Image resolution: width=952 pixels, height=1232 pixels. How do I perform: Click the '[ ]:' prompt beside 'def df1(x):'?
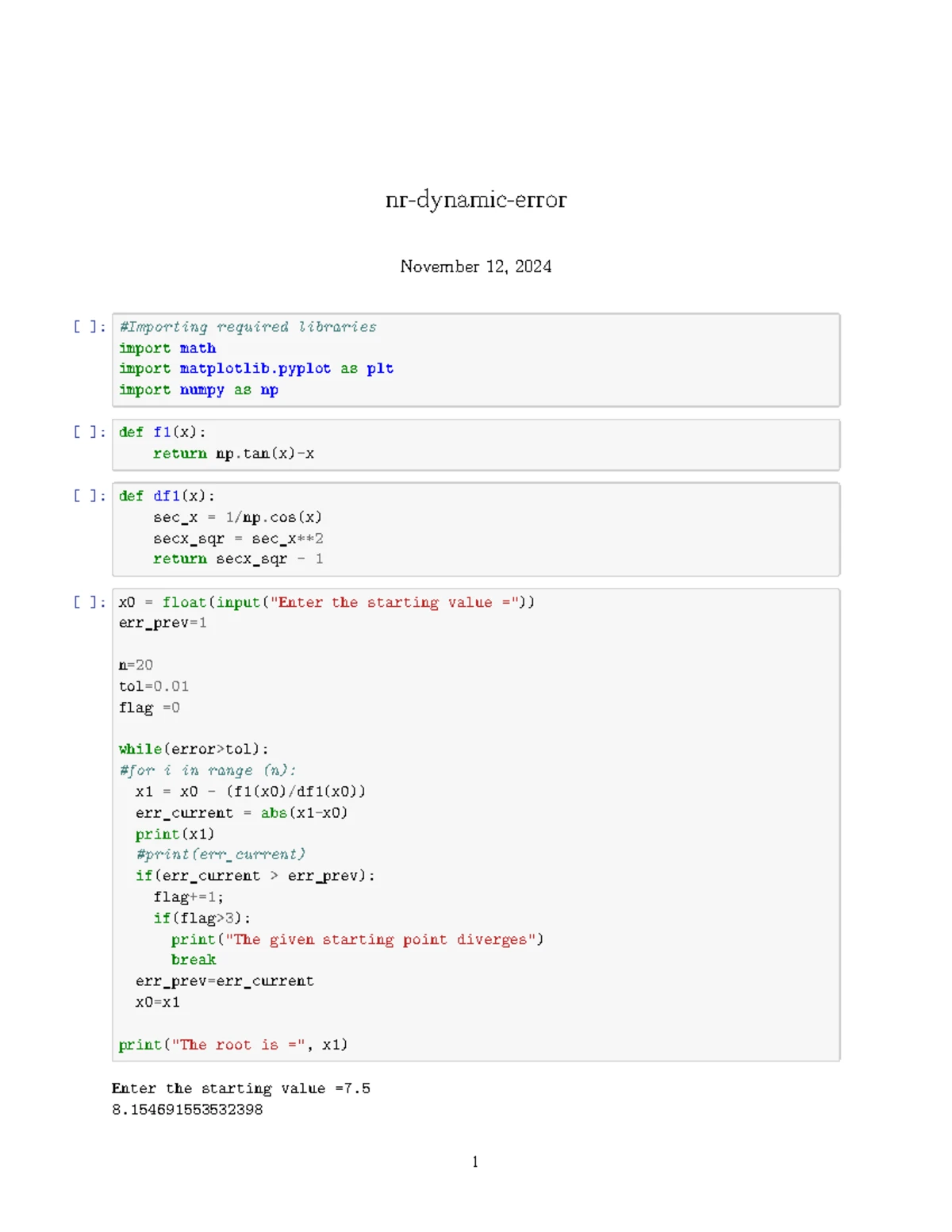(x=89, y=496)
